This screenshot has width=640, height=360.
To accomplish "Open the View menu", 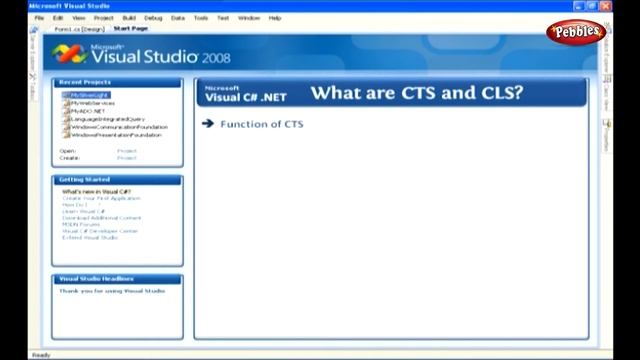I will point(79,18).
